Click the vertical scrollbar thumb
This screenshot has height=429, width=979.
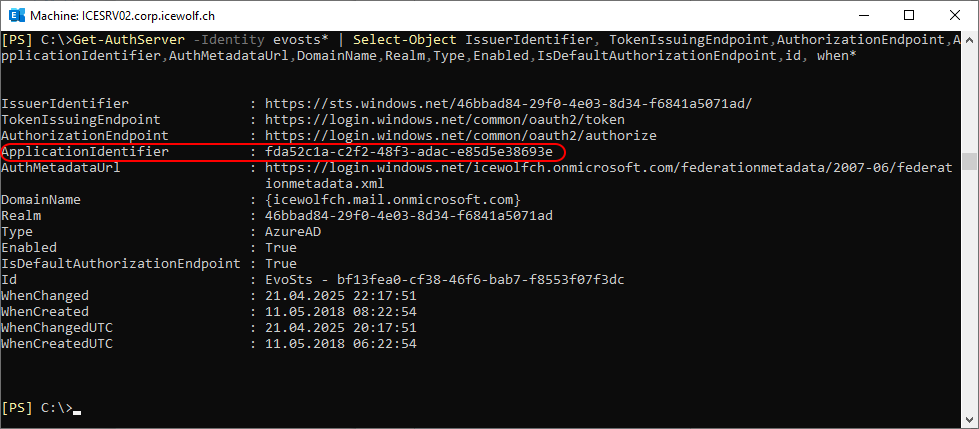click(968, 161)
